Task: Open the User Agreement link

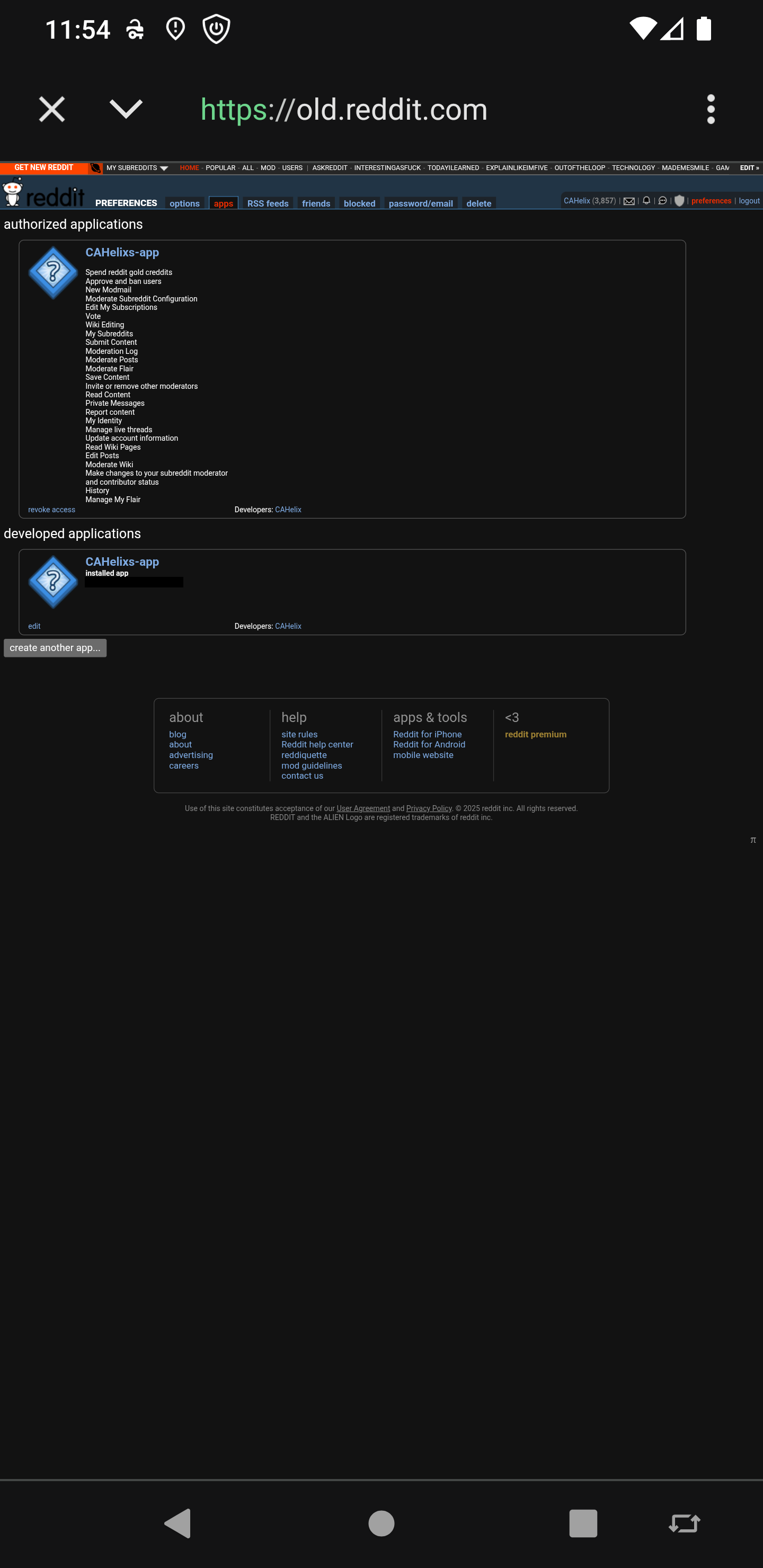Action: tap(363, 808)
